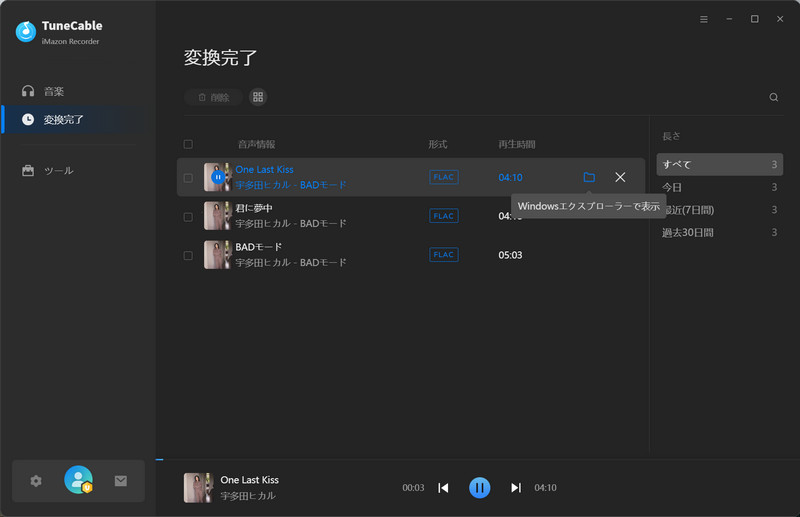800x517 pixels.
Task: Click the 05:03 duration value
Action: 510,255
